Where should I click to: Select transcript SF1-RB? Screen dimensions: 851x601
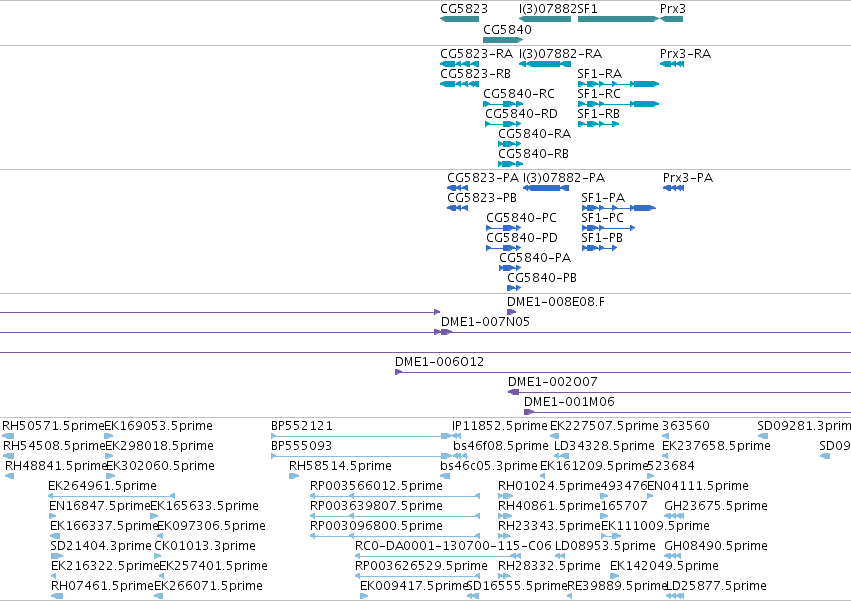pos(598,114)
